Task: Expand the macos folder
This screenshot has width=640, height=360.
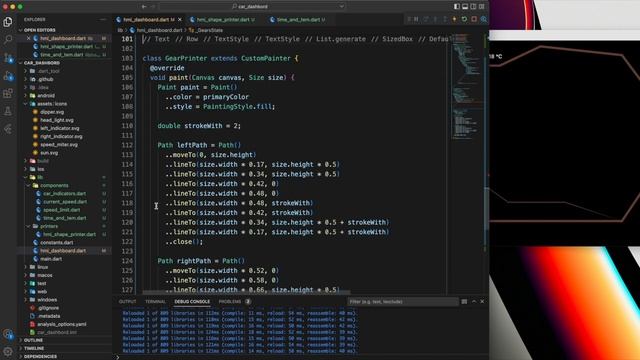Action: point(44,275)
